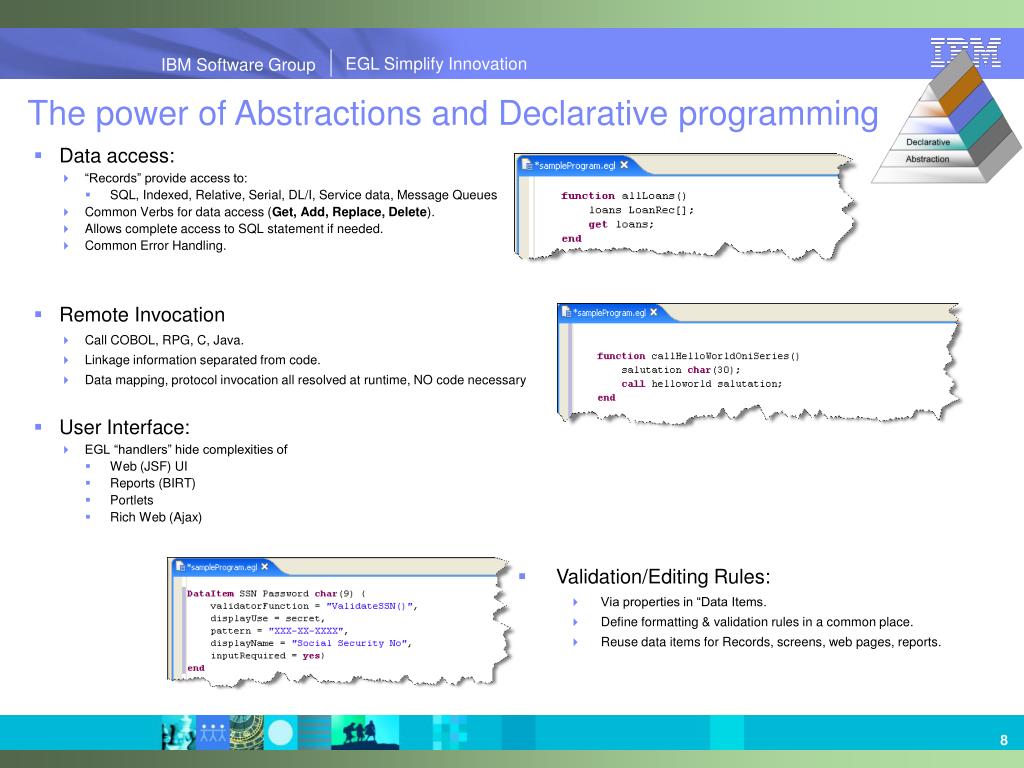
Task: Close the sampleProgram.egl tab above allLoans code
Action: tap(624, 165)
